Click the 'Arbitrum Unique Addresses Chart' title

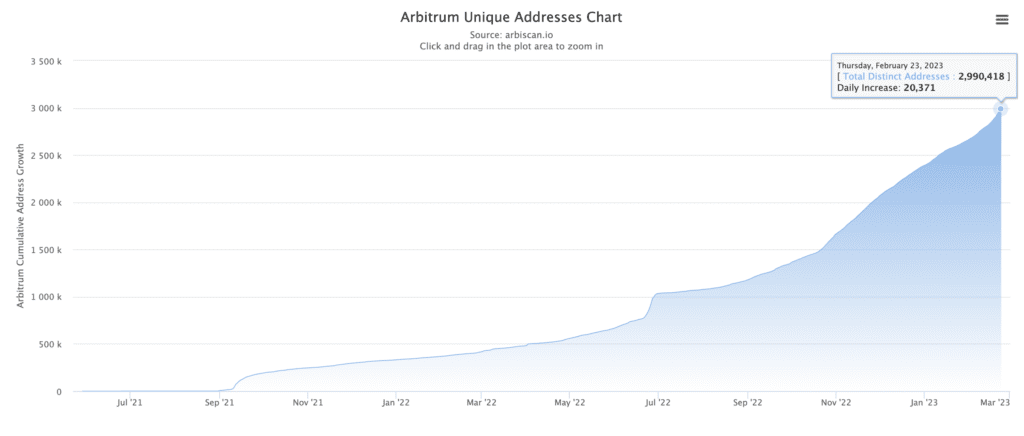[511, 18]
